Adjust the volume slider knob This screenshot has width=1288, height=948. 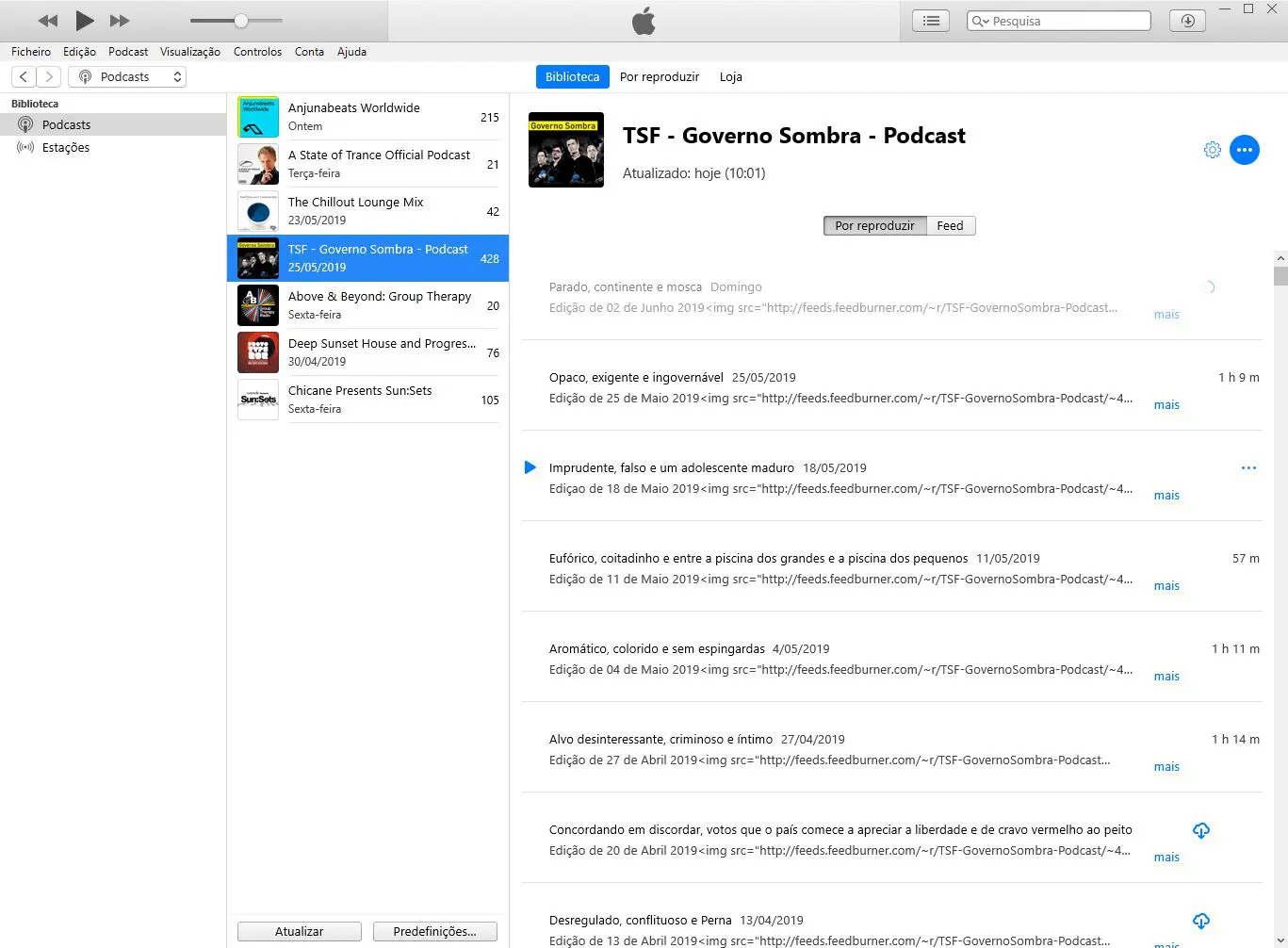click(x=241, y=21)
